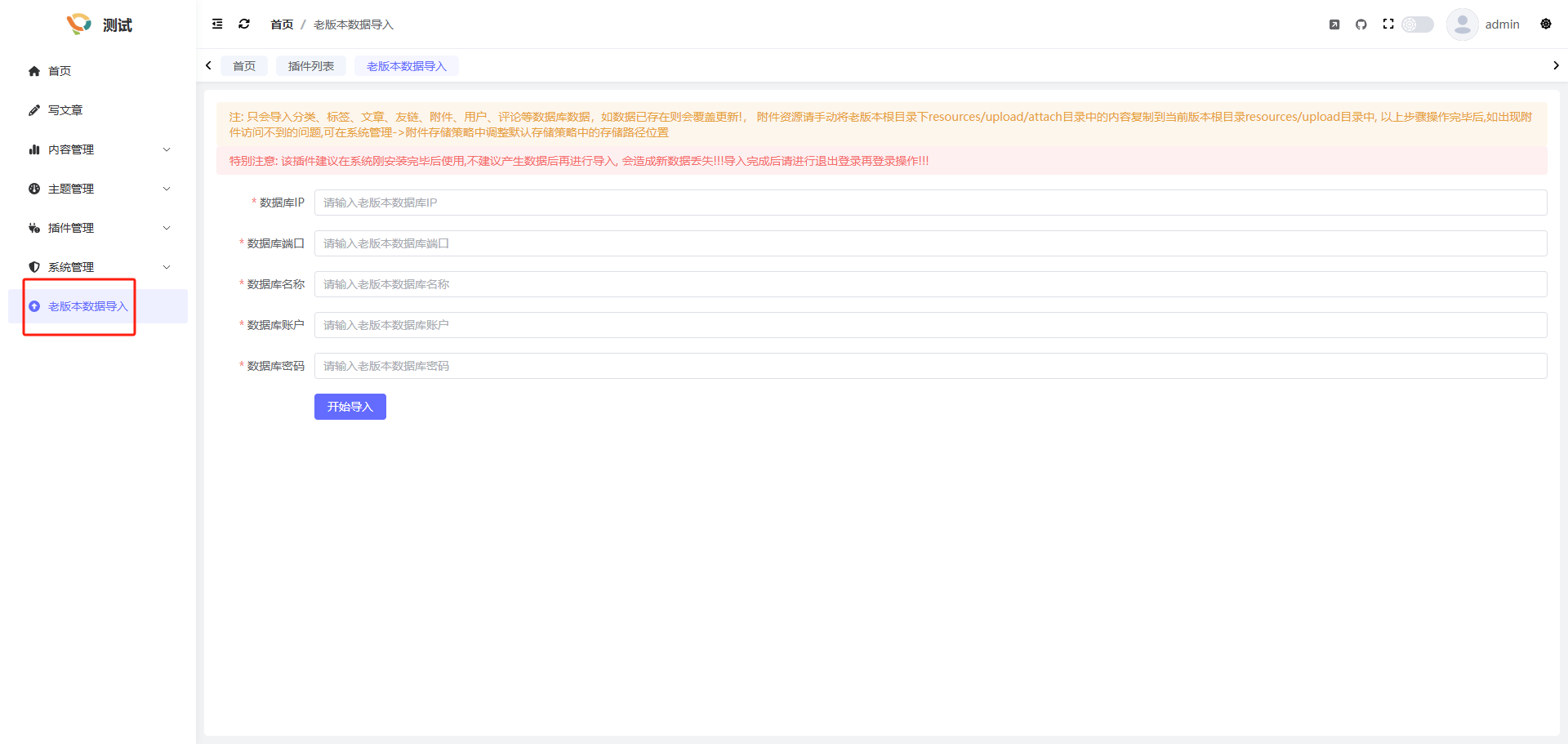Click the admin user avatar

[x=1462, y=25]
